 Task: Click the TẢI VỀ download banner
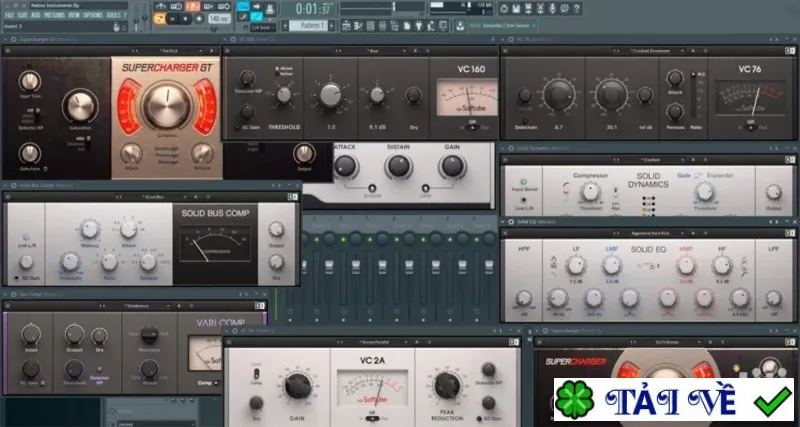[x=673, y=399]
